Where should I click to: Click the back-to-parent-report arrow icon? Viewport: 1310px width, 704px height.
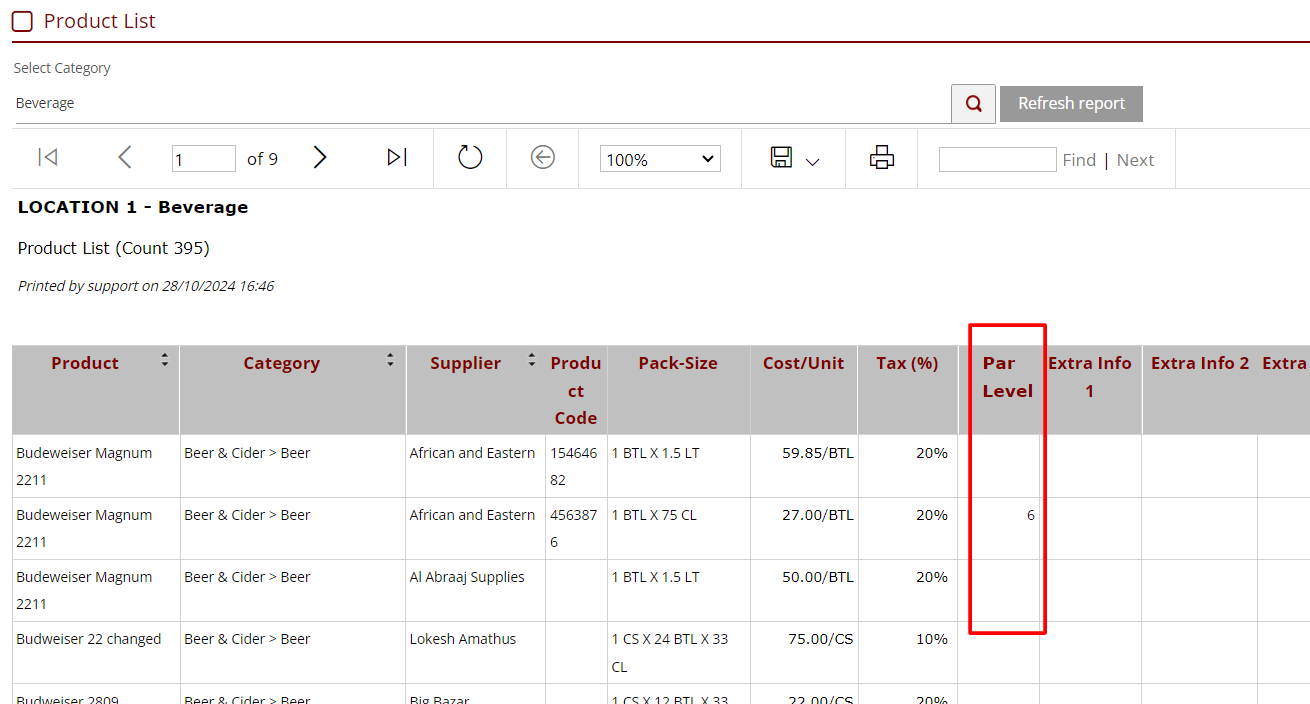(542, 158)
